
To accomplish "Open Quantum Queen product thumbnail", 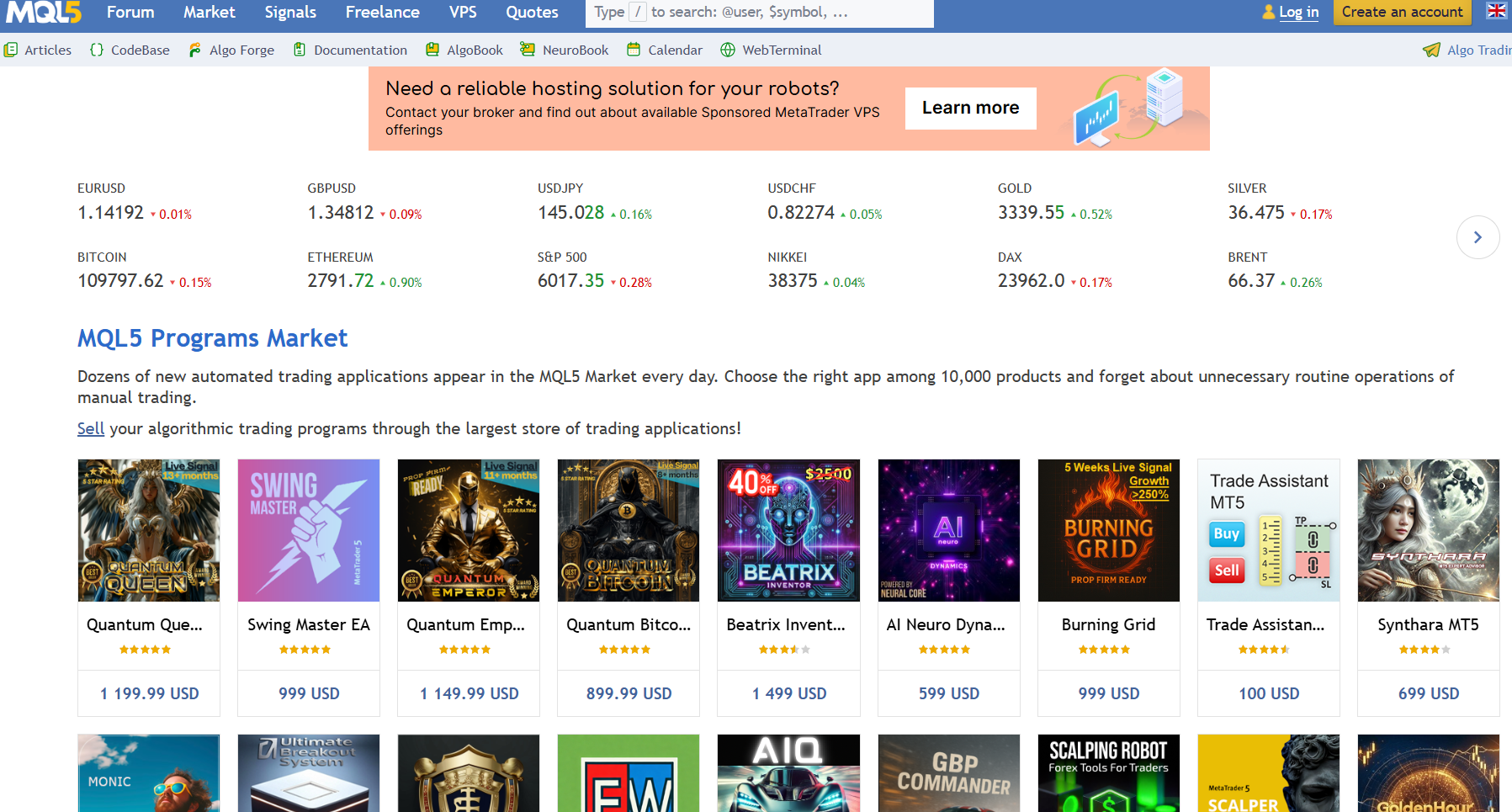I will tap(149, 530).
